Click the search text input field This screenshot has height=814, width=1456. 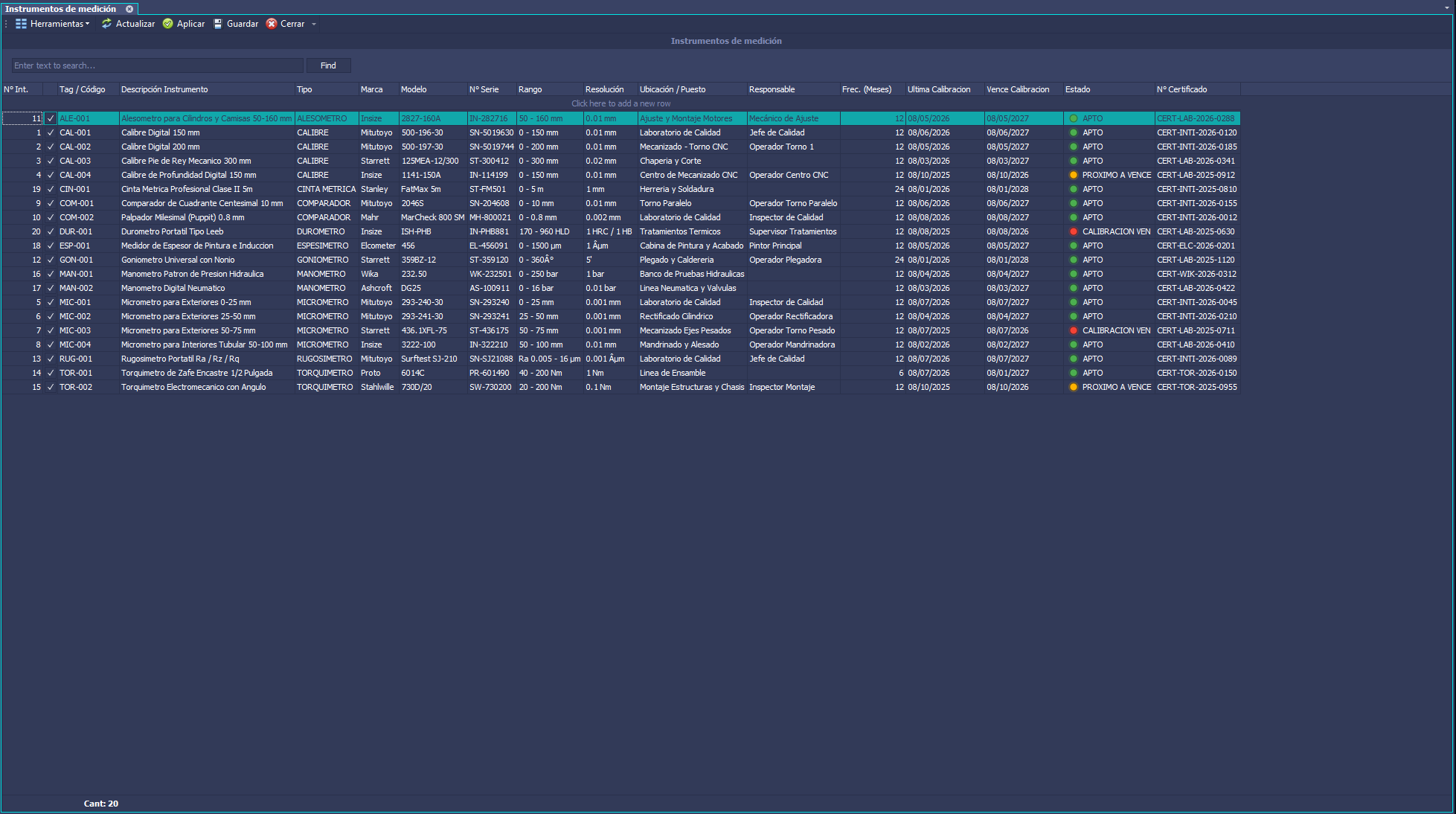157,65
